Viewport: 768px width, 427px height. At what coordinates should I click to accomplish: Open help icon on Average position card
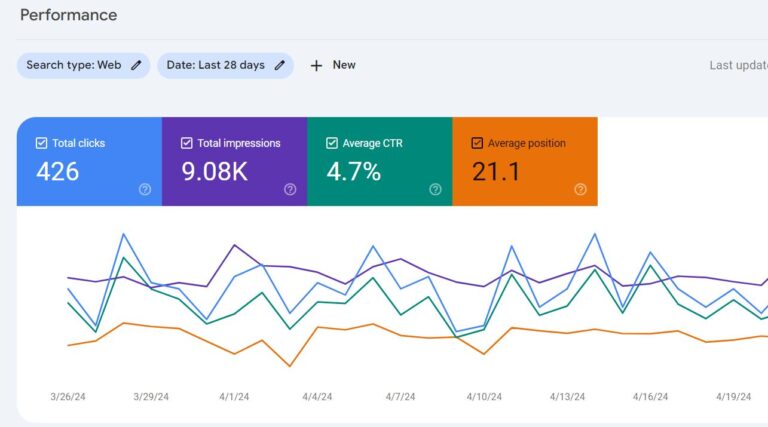(580, 189)
